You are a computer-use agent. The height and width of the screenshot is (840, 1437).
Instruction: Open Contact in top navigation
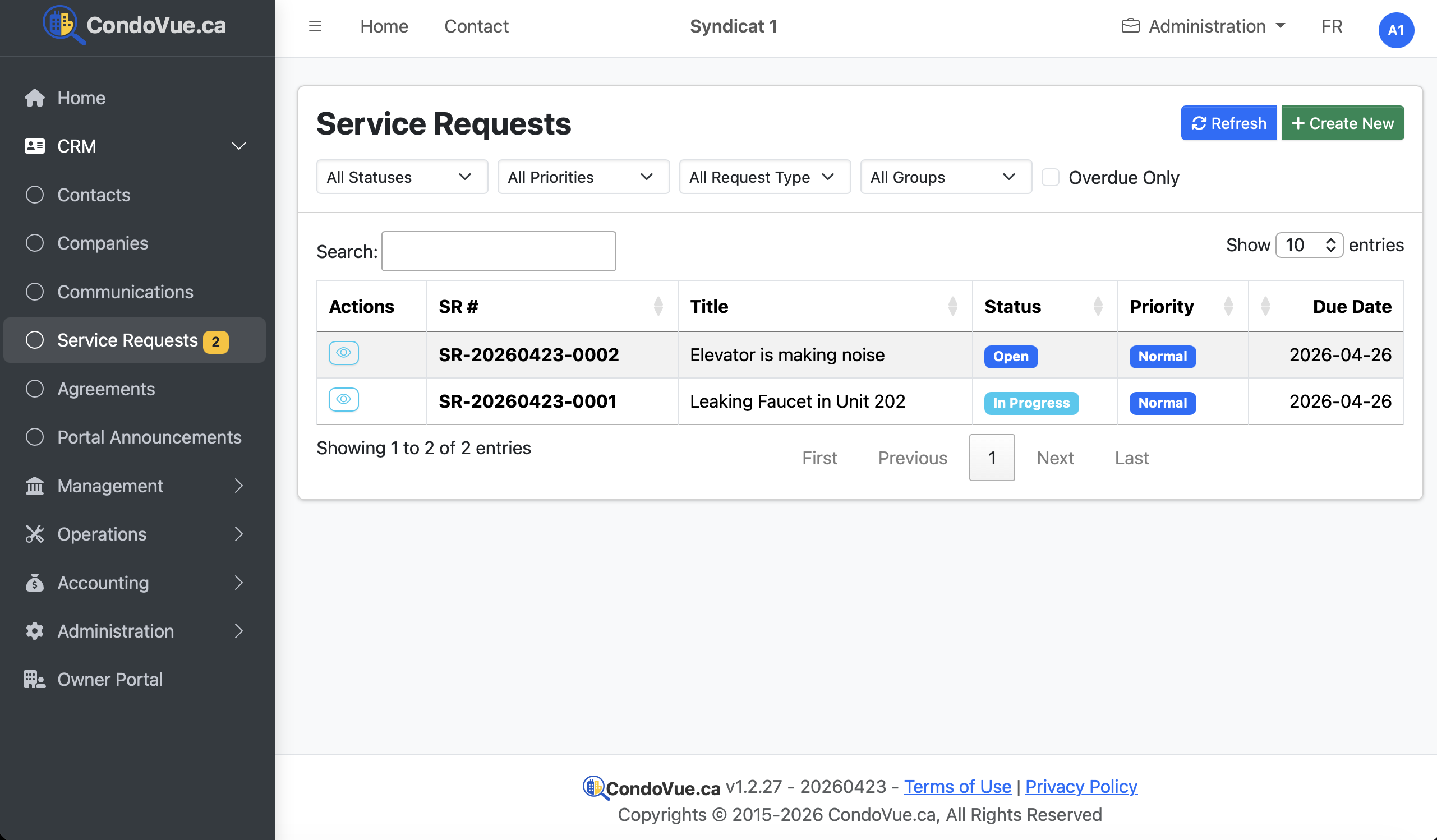click(476, 26)
